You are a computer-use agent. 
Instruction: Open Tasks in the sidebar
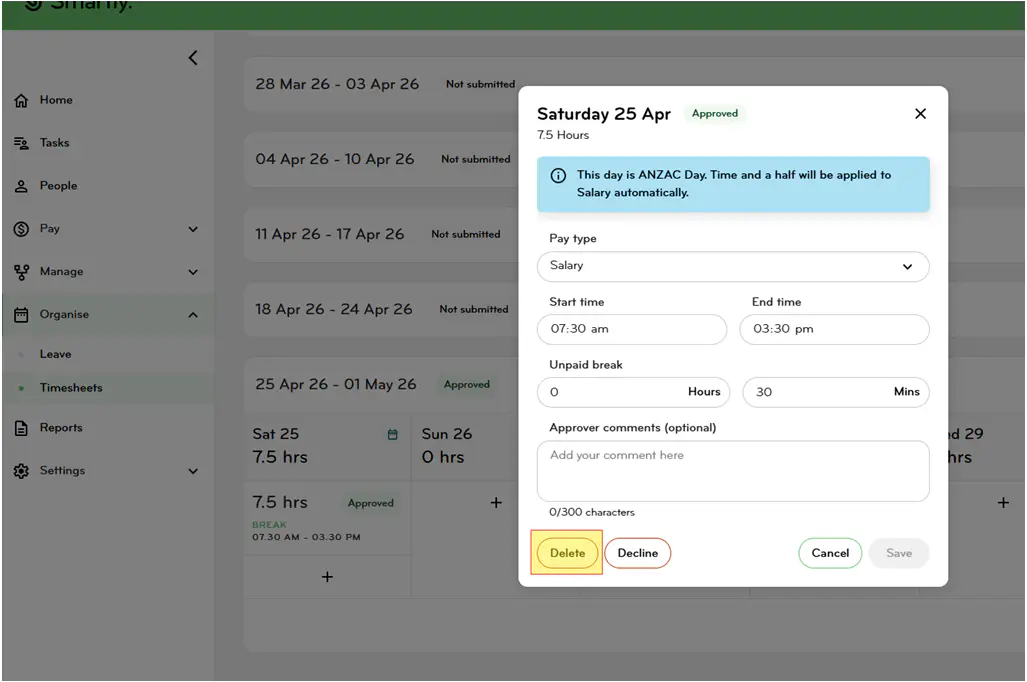54,143
